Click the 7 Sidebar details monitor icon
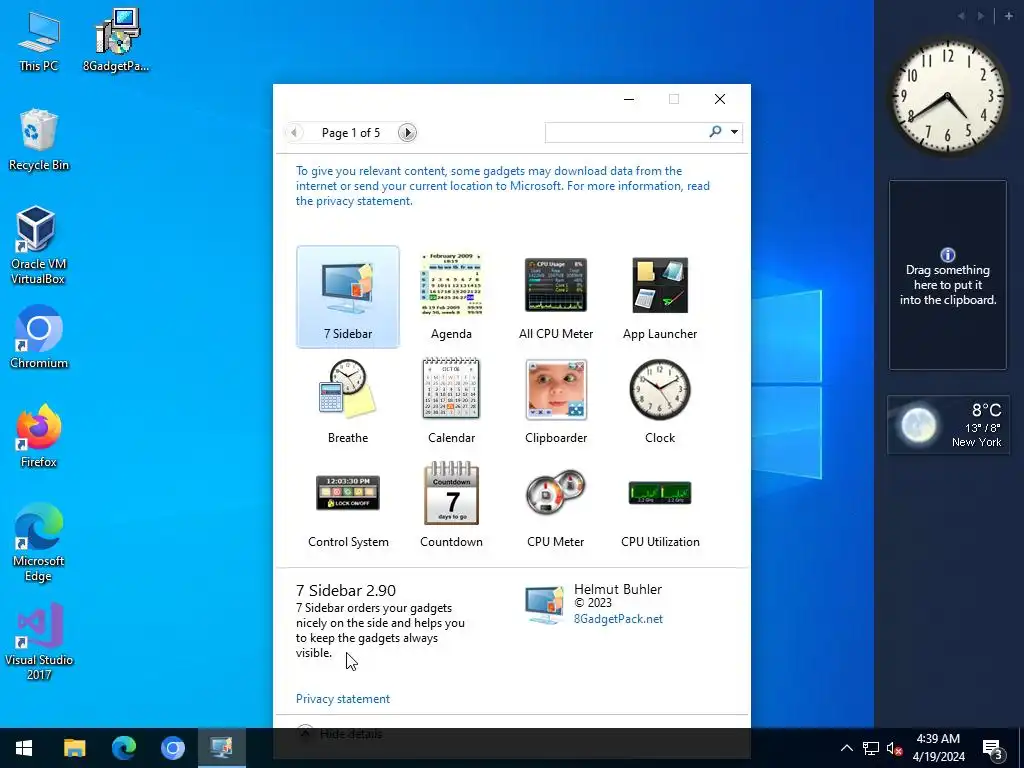 (544, 604)
